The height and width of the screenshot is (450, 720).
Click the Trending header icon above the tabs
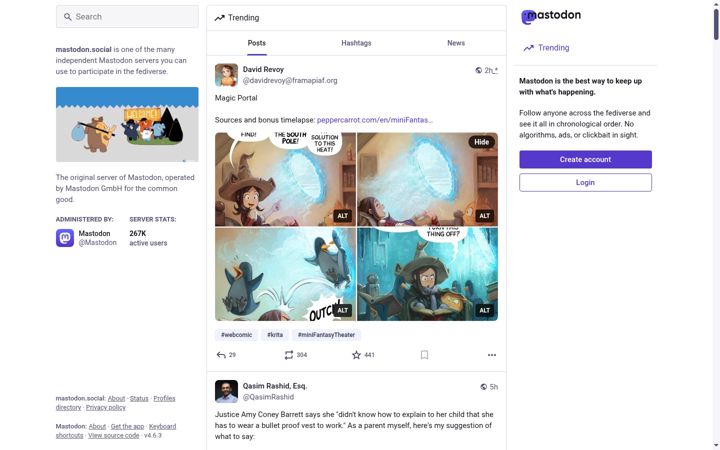(x=219, y=18)
